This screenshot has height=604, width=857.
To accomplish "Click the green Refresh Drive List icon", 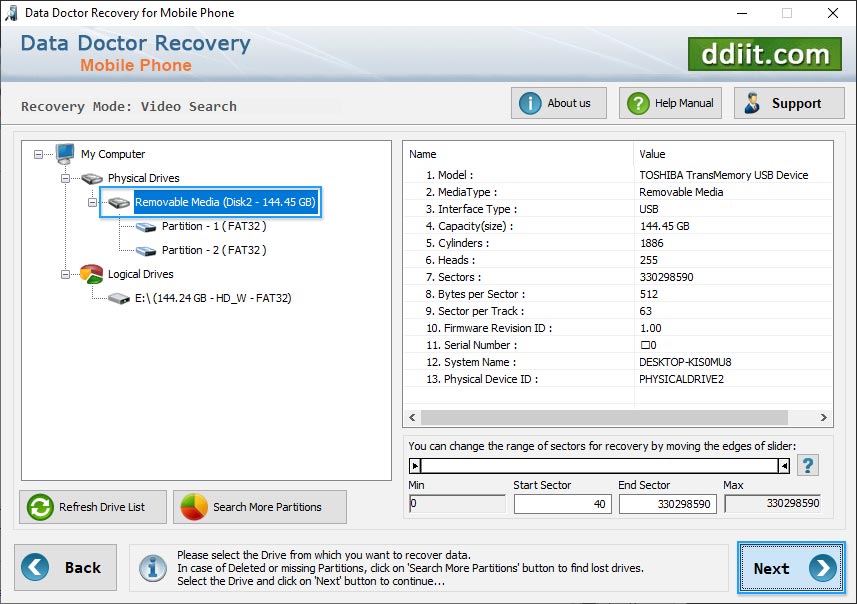I will click(x=39, y=507).
